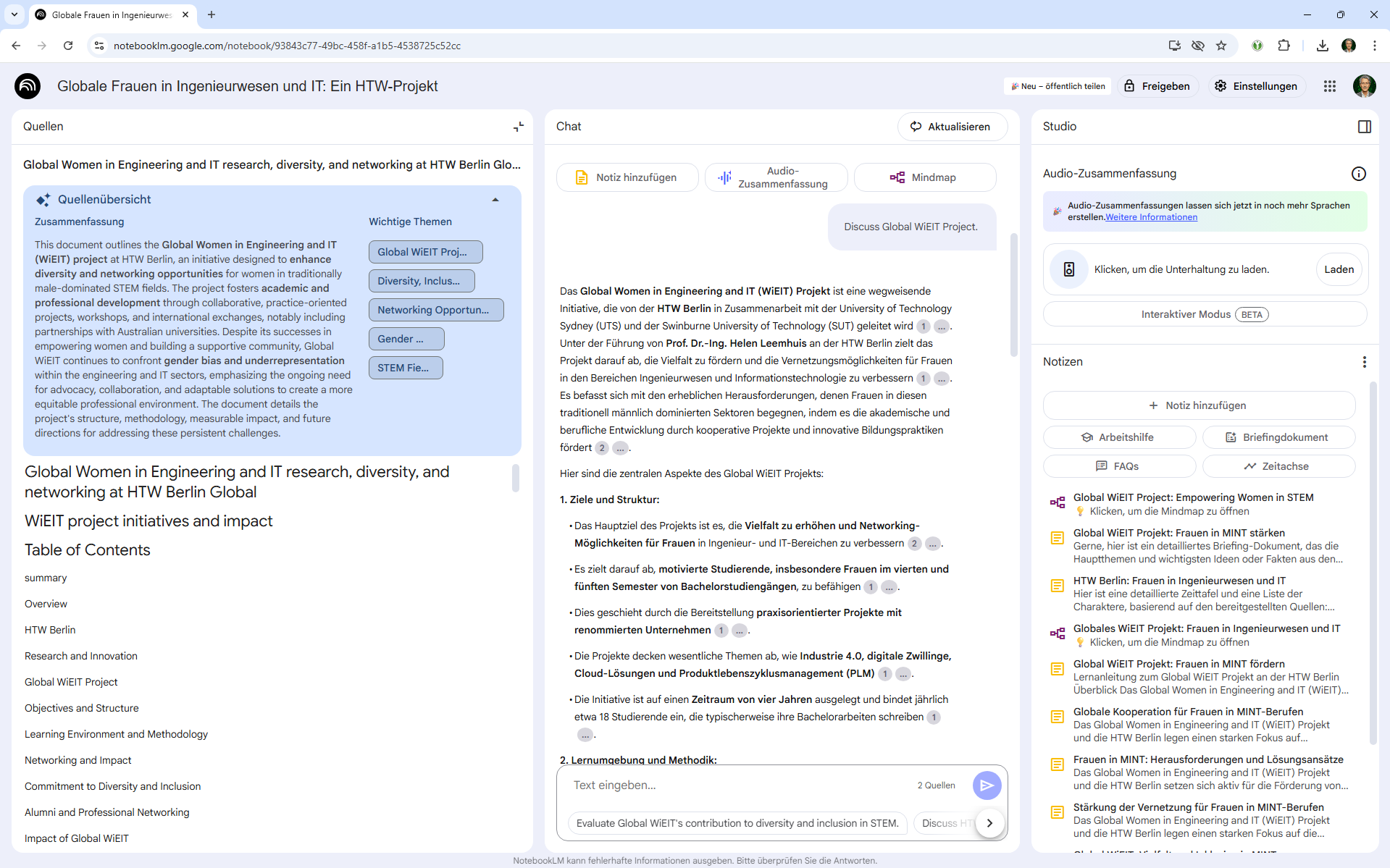Click the send message arrow button
The width and height of the screenshot is (1390, 868).
pyautogui.click(x=987, y=785)
